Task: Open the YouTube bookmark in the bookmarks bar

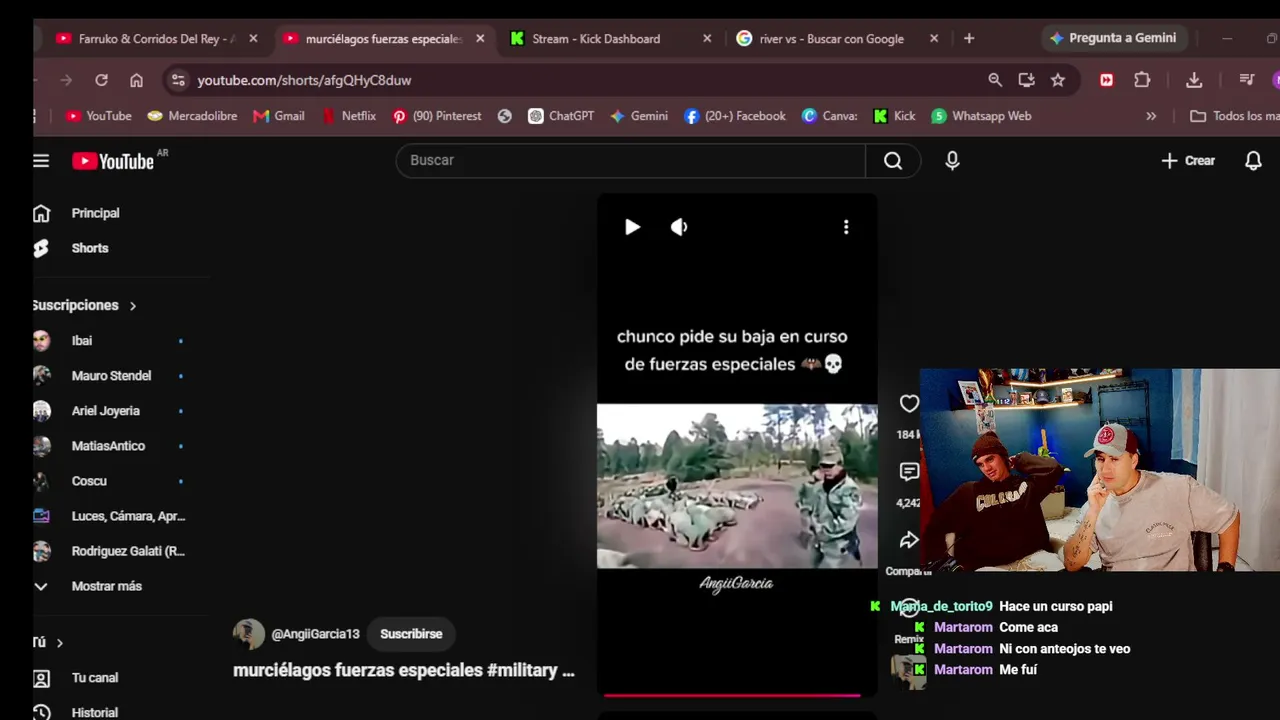Action: (x=98, y=116)
